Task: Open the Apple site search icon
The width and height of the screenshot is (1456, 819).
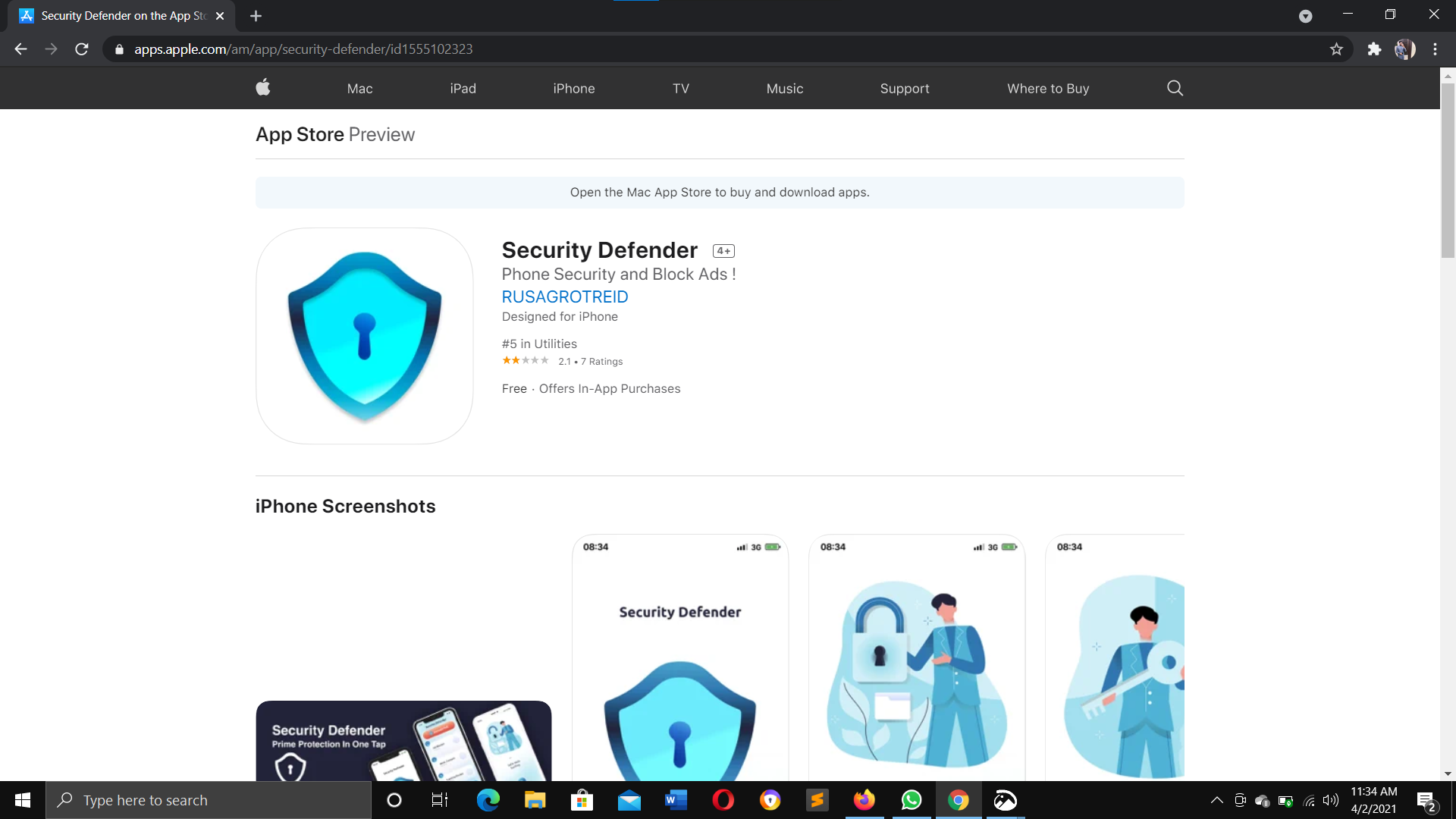Action: coord(1175,88)
